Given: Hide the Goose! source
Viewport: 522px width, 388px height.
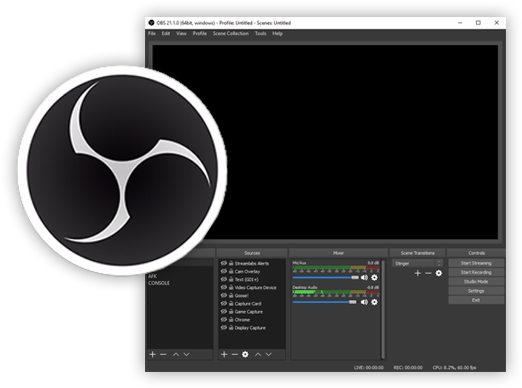Looking at the screenshot, I should click(x=224, y=295).
